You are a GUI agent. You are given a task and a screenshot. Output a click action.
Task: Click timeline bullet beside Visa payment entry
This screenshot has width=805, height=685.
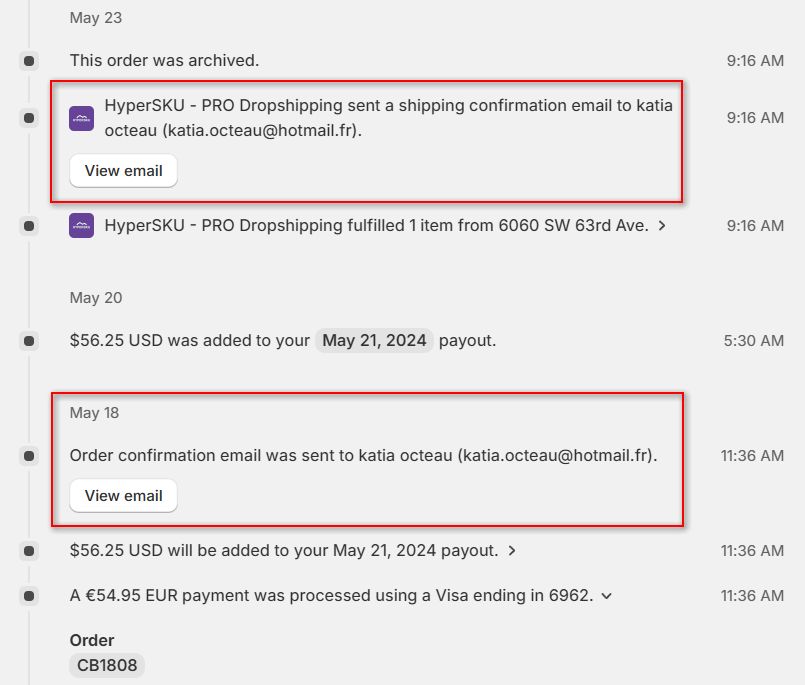click(x=29, y=596)
